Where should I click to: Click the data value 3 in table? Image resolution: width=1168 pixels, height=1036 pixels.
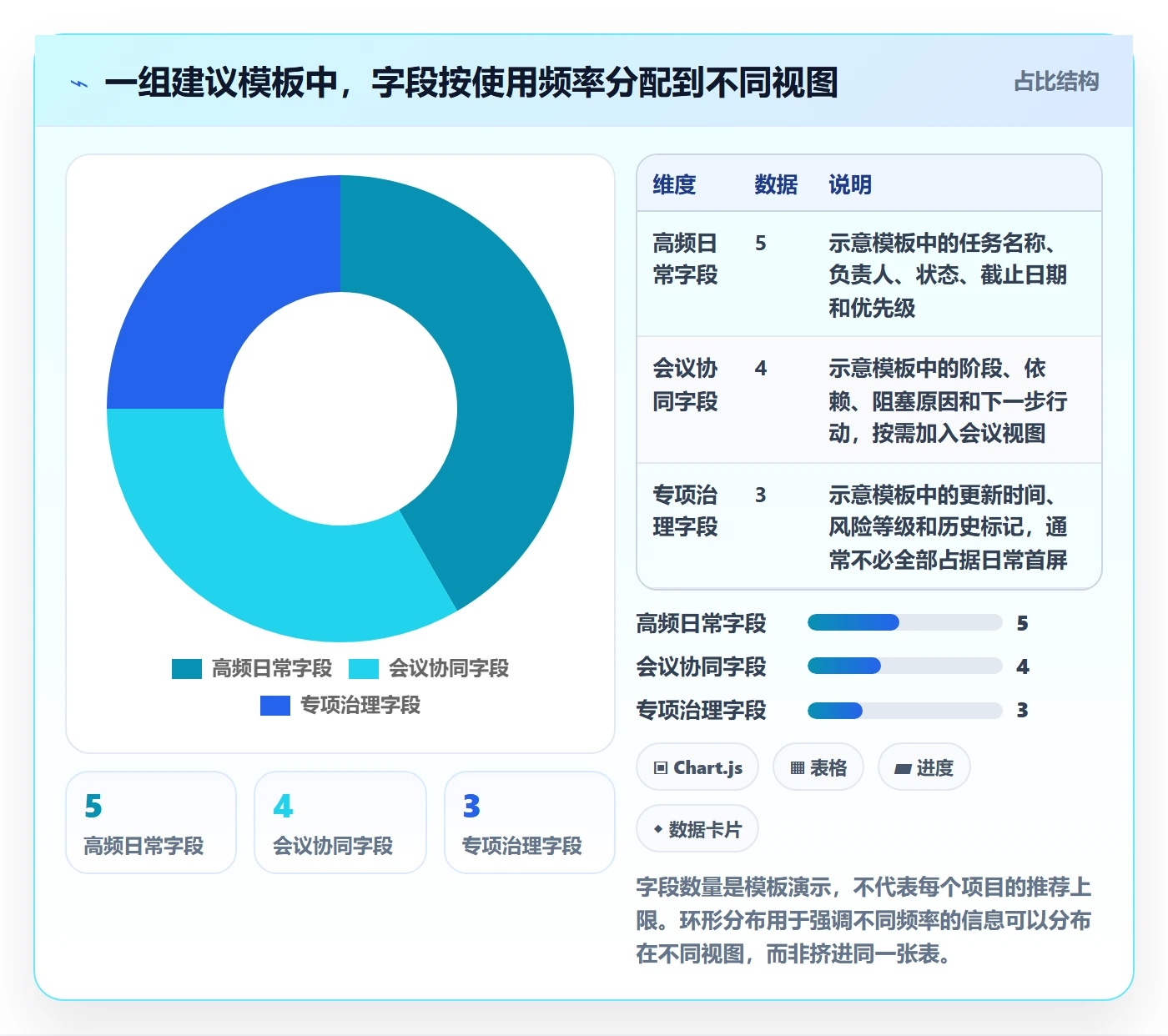[761, 495]
